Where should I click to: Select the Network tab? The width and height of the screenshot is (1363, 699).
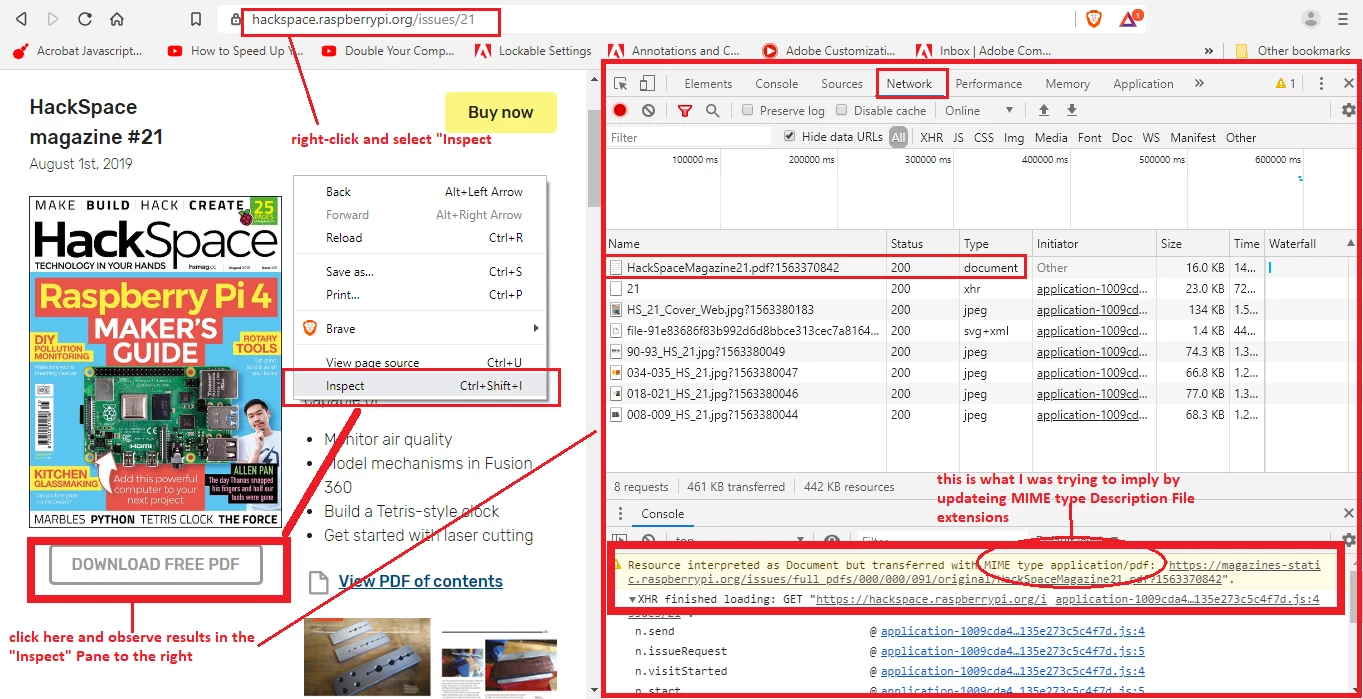[909, 84]
